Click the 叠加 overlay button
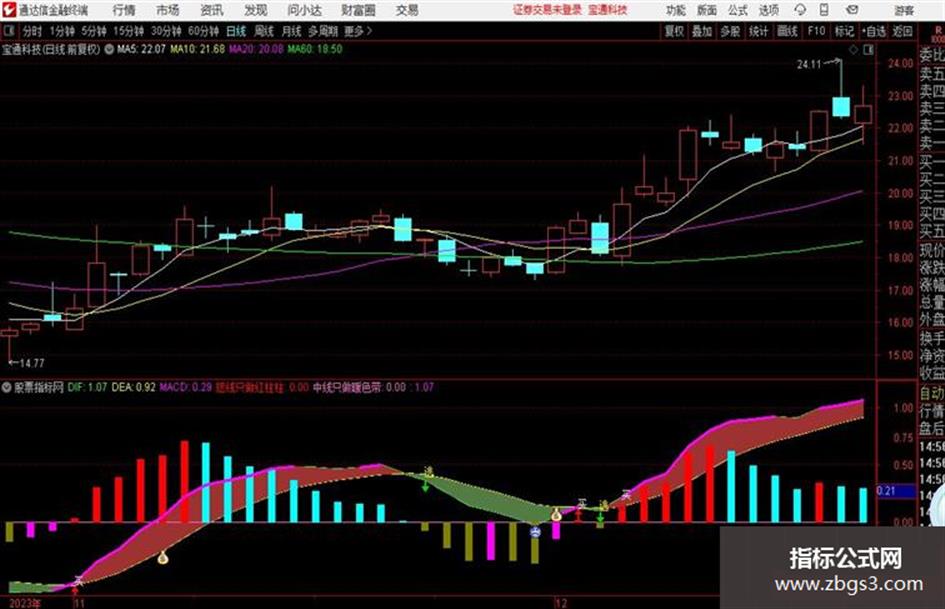 [x=702, y=31]
